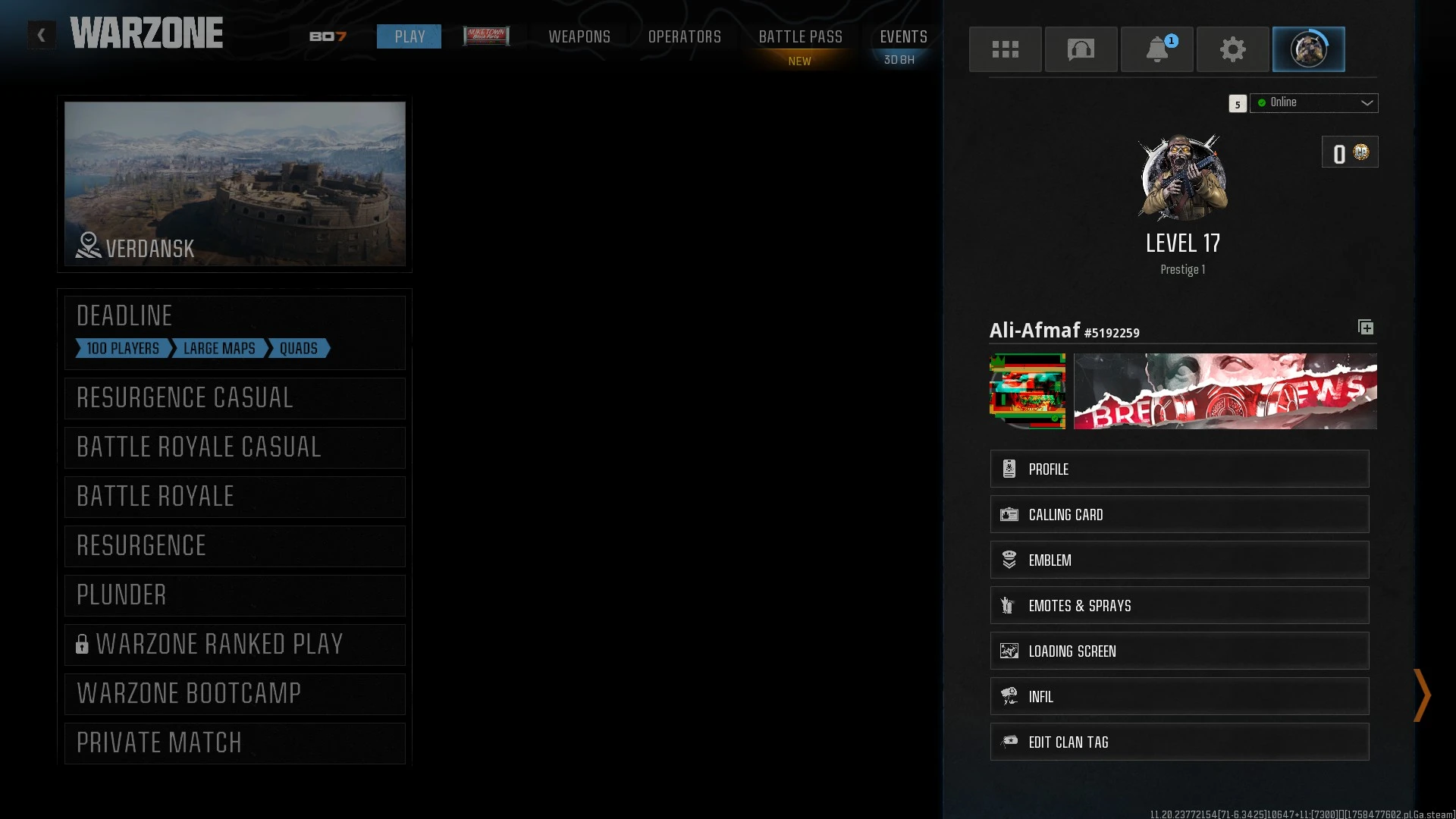The width and height of the screenshot is (1456, 819).
Task: Select the DEADLINE game mode
Action: (x=235, y=332)
